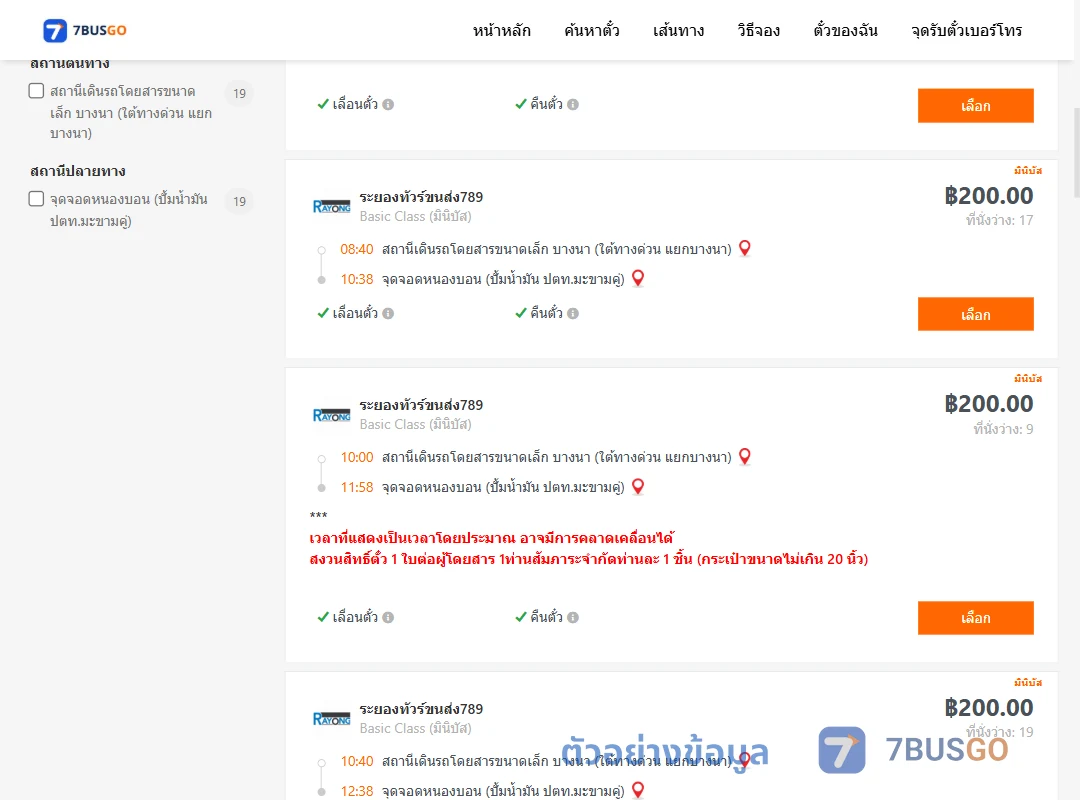Click the 11:58 arrival time
This screenshot has width=1080, height=800.
pyautogui.click(x=357, y=488)
